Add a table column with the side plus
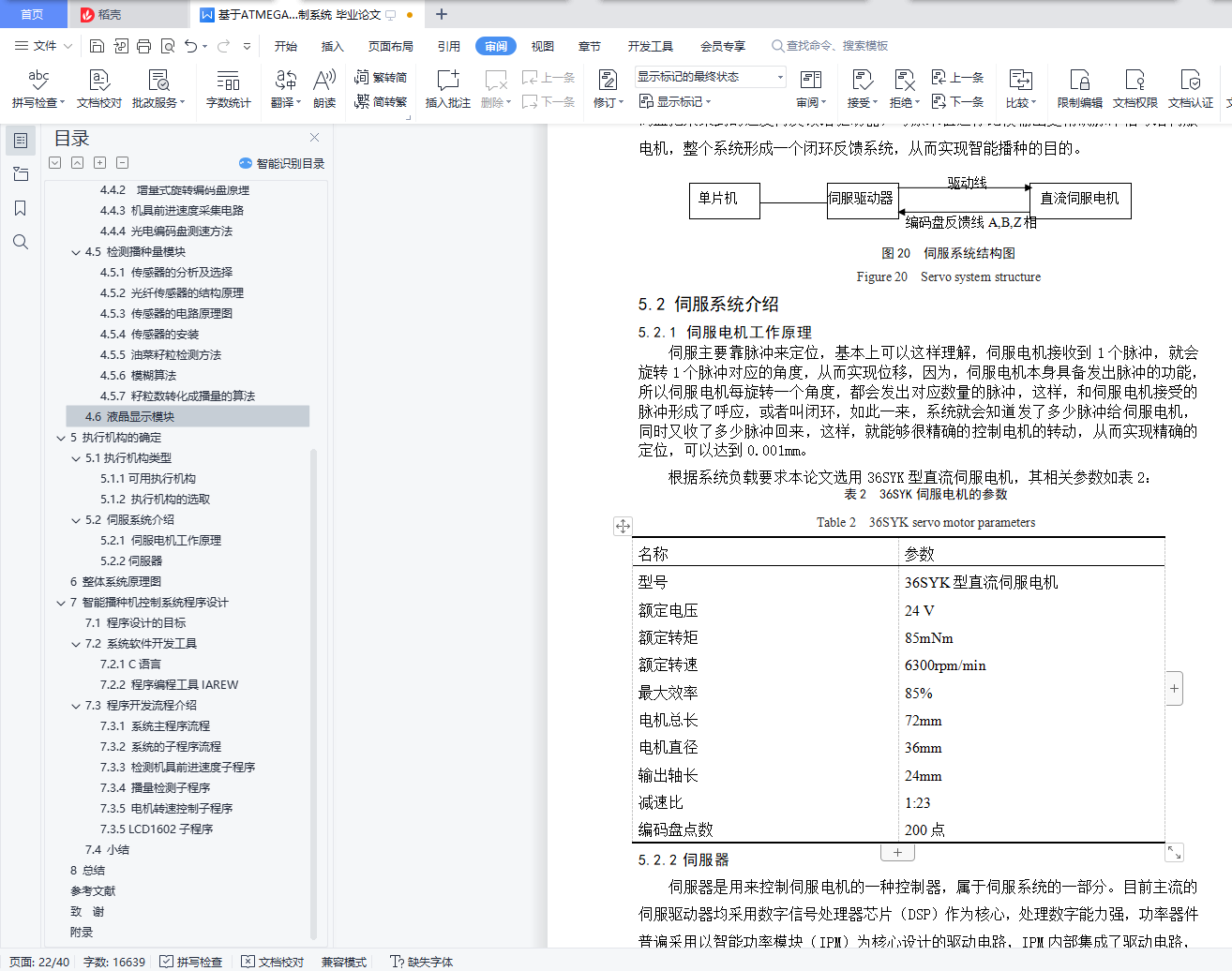This screenshot has width=1232, height=971. coord(1174,689)
